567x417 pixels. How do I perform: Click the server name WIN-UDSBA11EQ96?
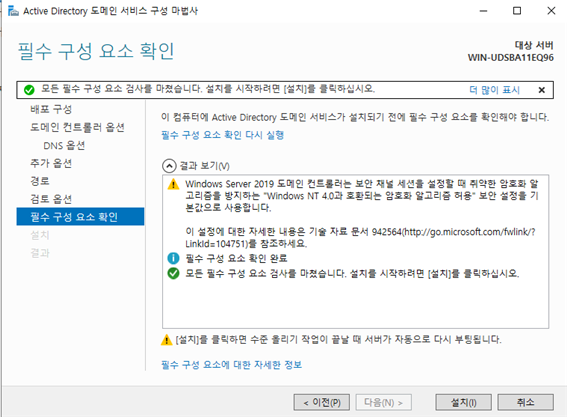511,58
